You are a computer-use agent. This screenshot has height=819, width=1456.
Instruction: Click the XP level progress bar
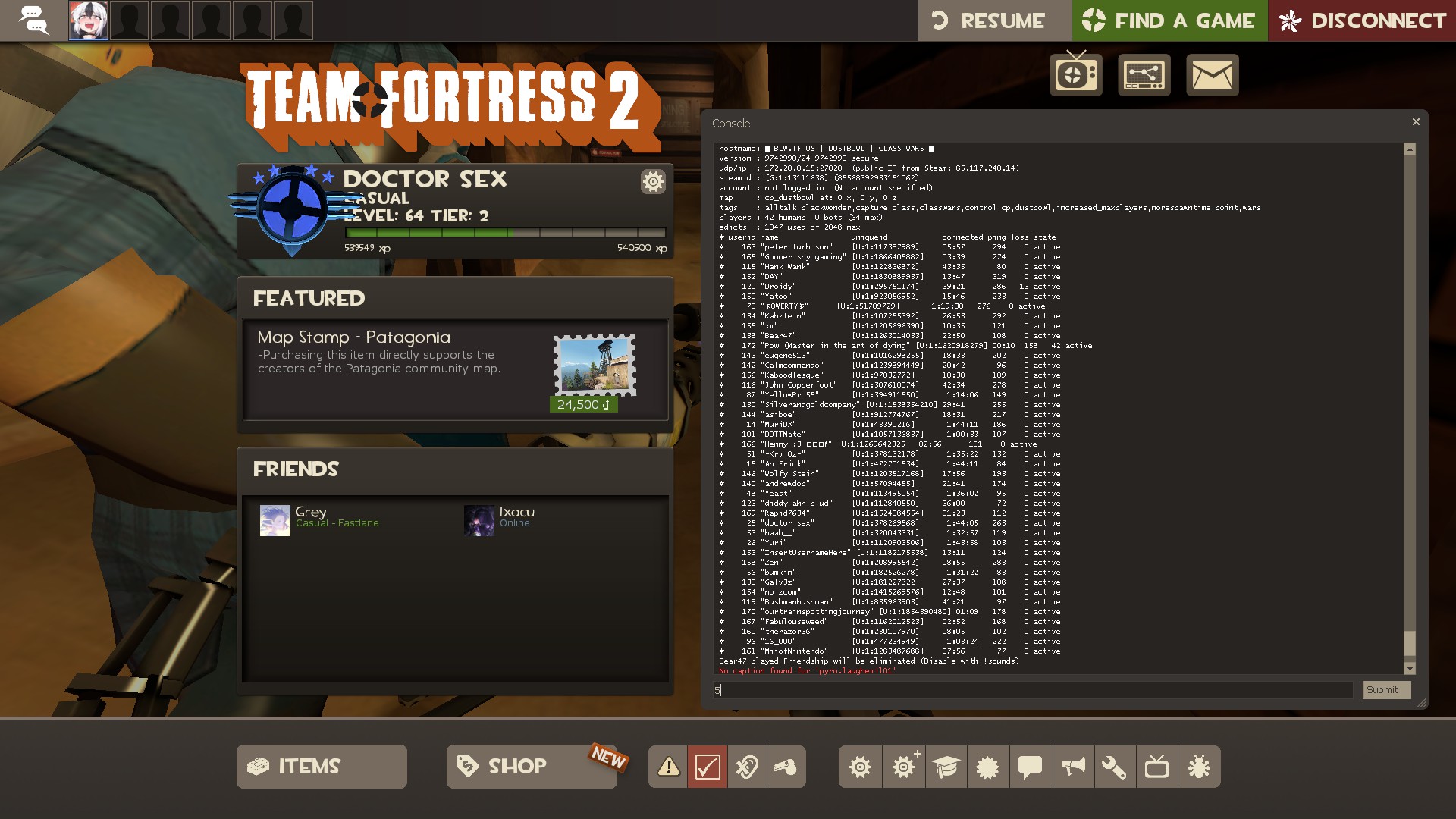(x=505, y=233)
